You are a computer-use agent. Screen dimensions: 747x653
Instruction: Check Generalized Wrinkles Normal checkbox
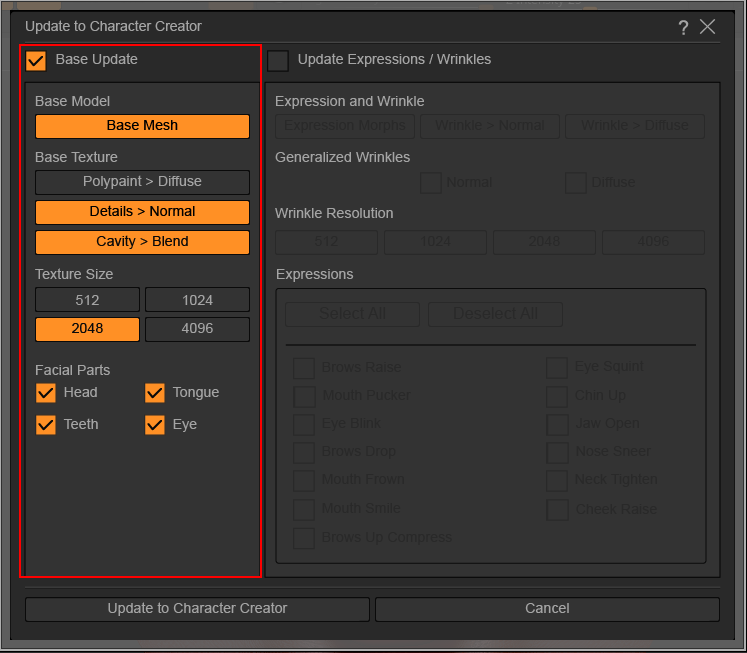click(431, 183)
